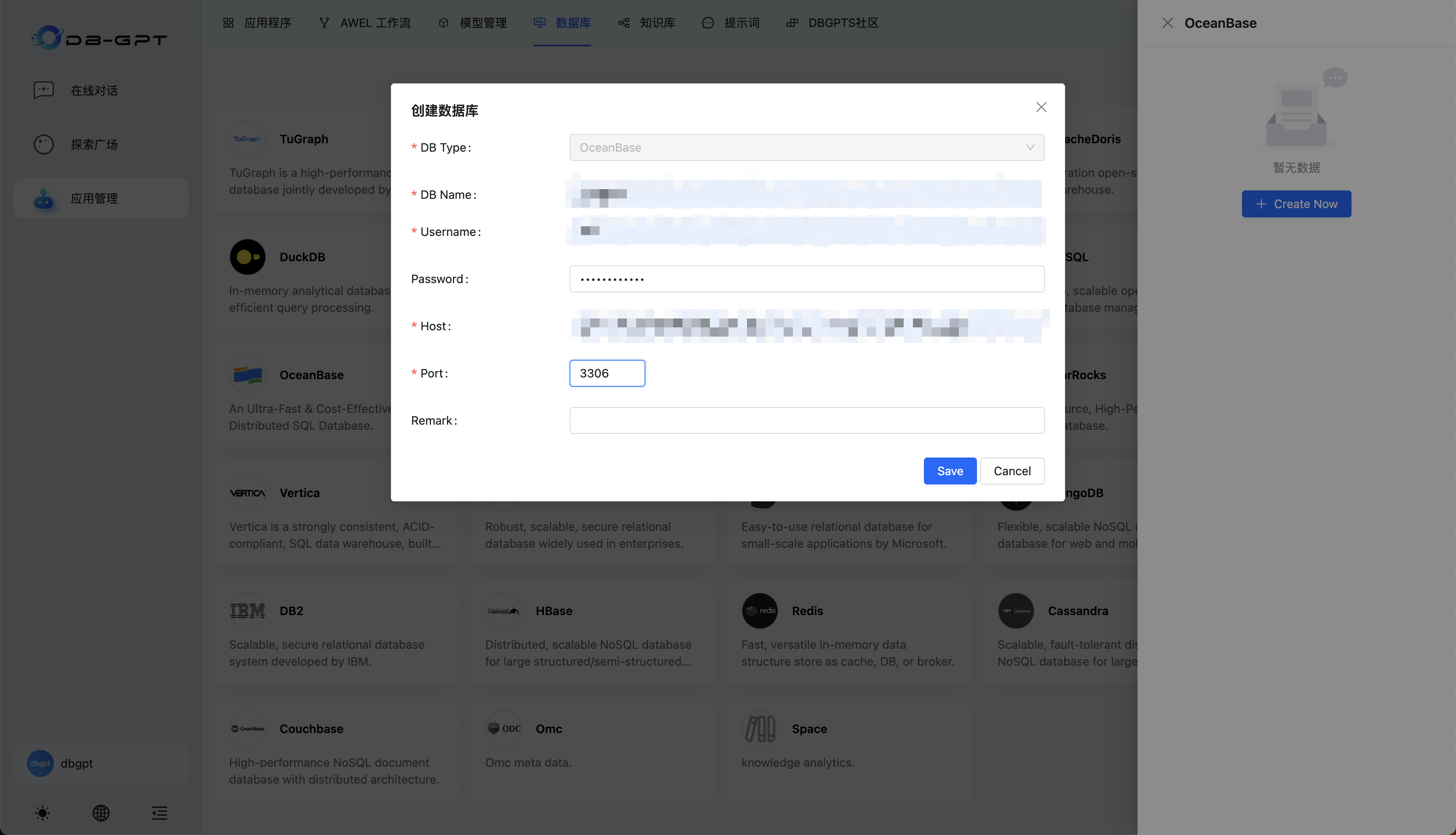The image size is (1456, 835).
Task: Click the Cancel button
Action: pyautogui.click(x=1012, y=471)
